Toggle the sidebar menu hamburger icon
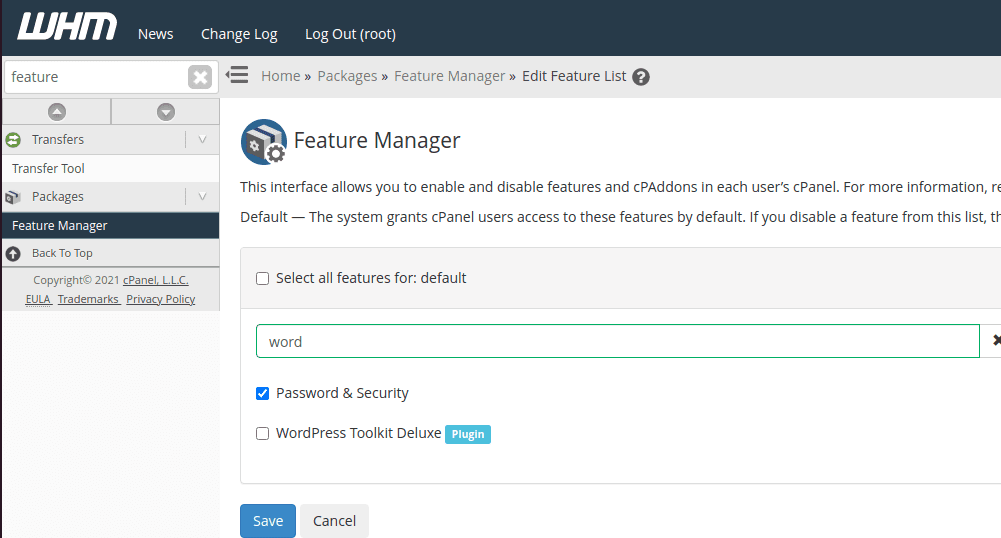Image resolution: width=1001 pixels, height=538 pixels. click(237, 75)
